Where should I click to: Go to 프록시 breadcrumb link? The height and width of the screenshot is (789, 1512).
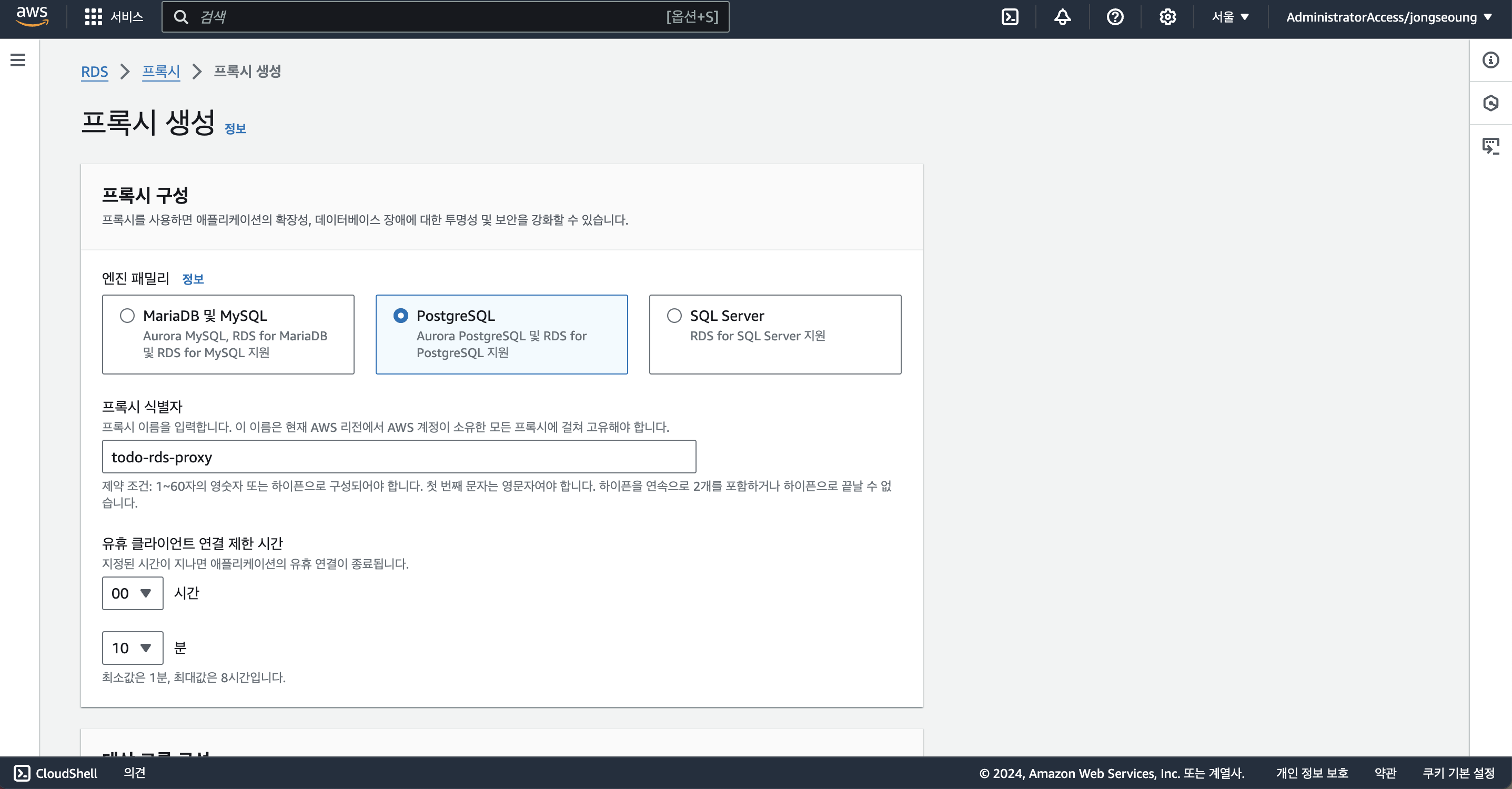click(161, 72)
